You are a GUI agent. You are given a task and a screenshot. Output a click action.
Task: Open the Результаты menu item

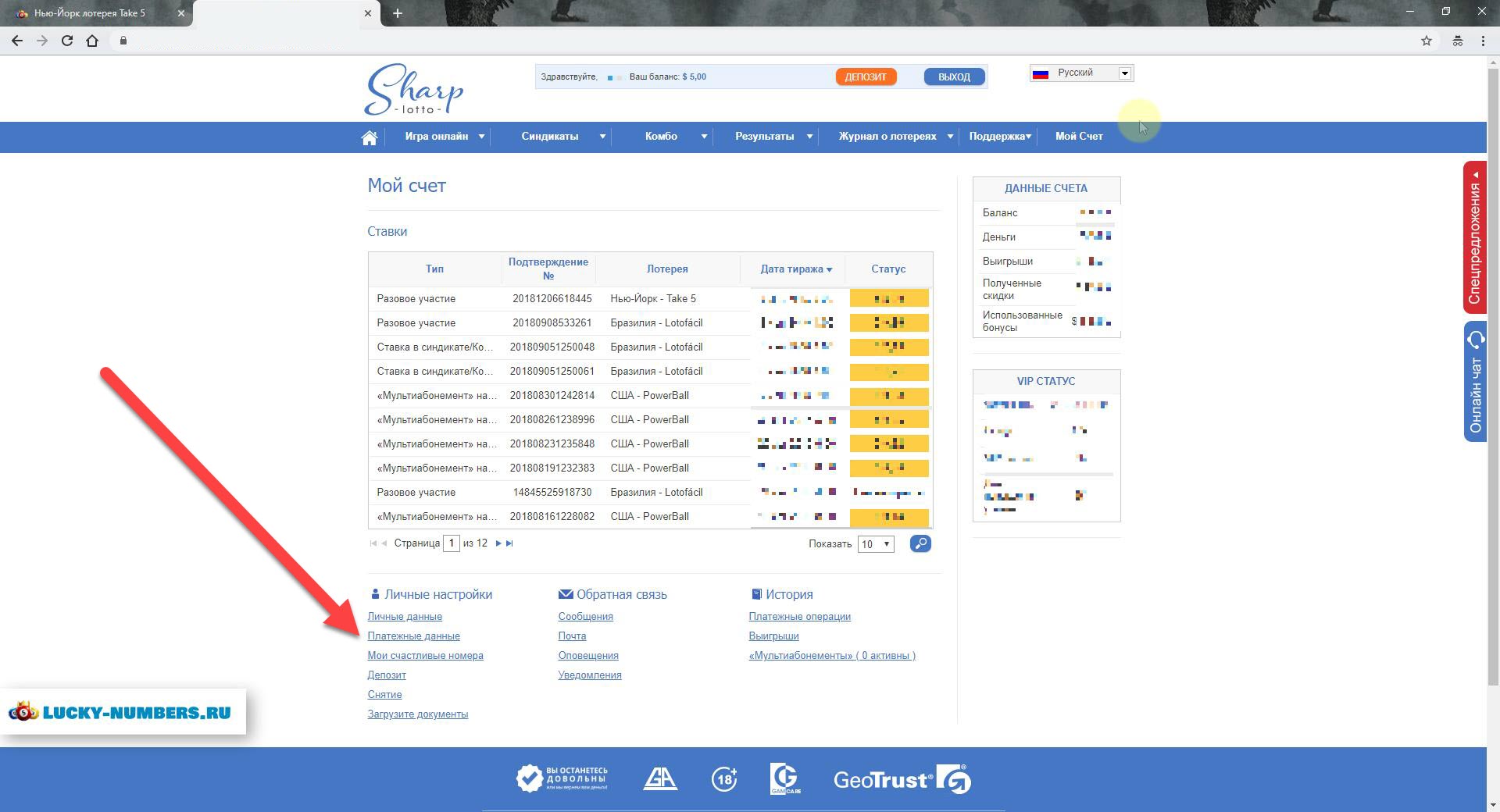pyautogui.click(x=764, y=137)
